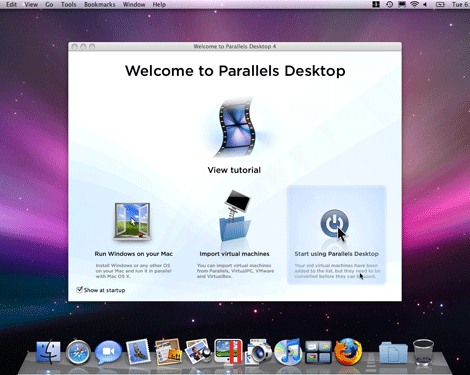This screenshot has height=375, width=470.
Task: Click the Run Windows on your Mac label
Action: (x=133, y=254)
